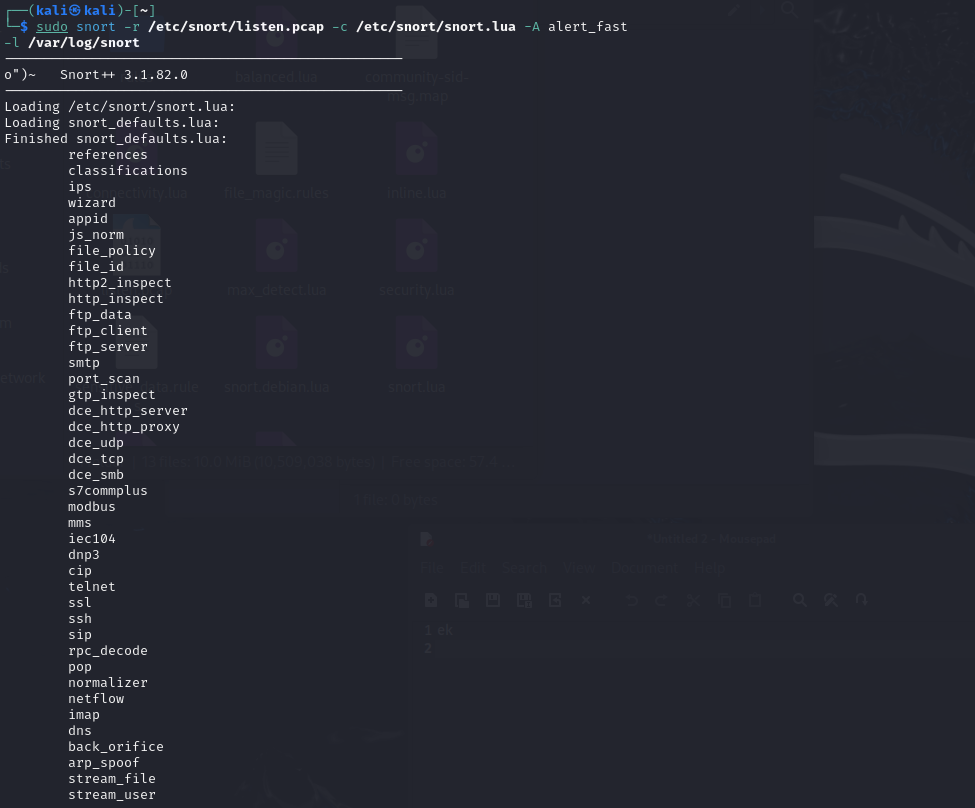Click Undo arrow in Mousepad toolbar
Image resolution: width=975 pixels, height=808 pixels.
[x=632, y=600]
